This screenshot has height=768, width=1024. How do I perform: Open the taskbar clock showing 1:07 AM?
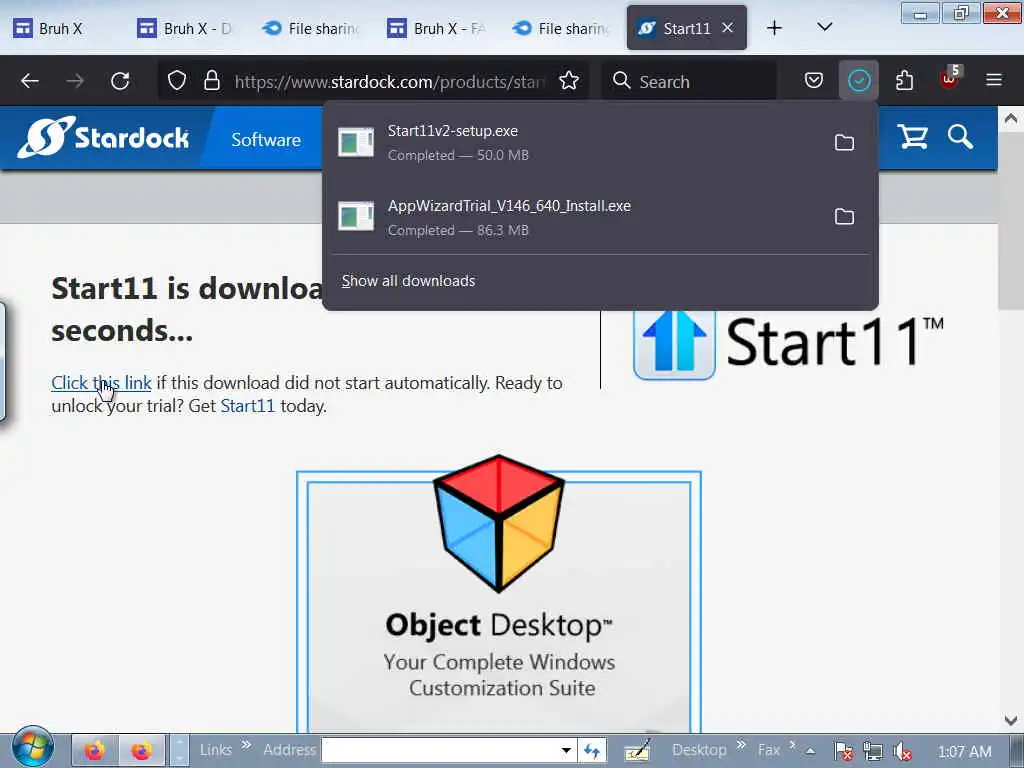(x=965, y=752)
